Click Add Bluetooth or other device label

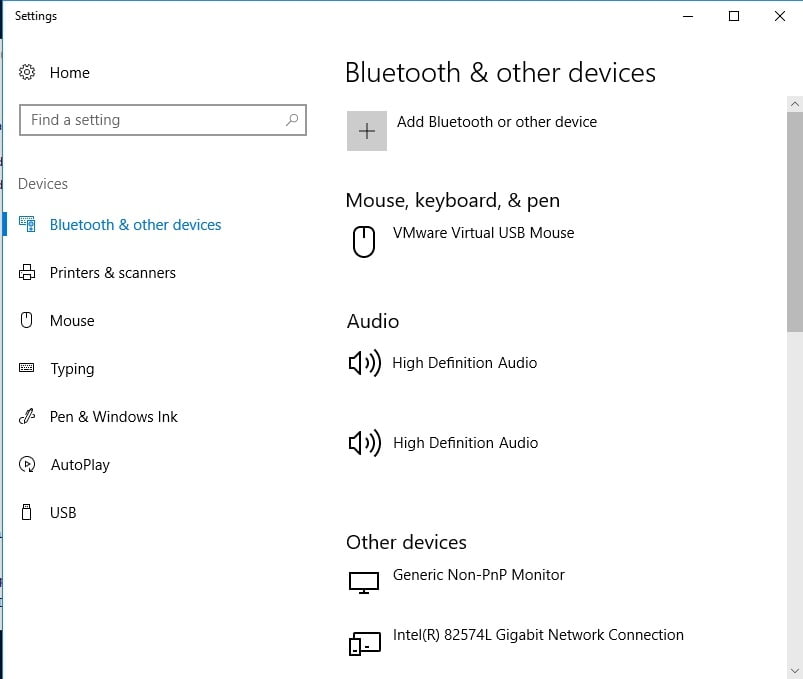coord(497,122)
